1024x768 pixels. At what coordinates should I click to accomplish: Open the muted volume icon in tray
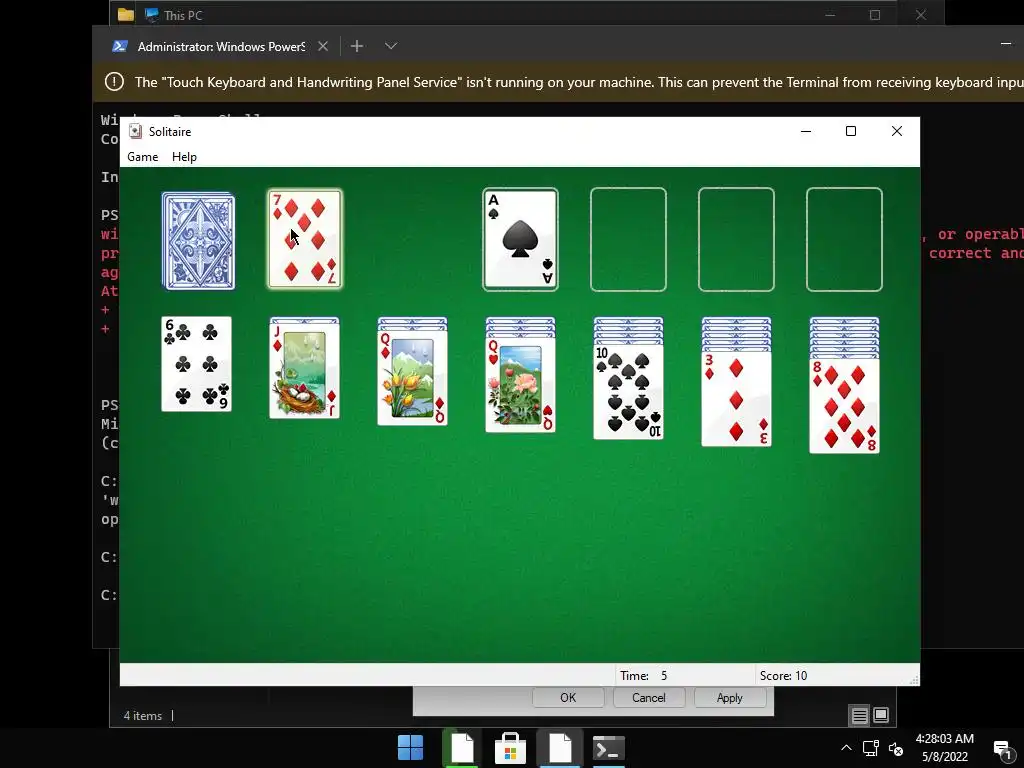(896, 748)
